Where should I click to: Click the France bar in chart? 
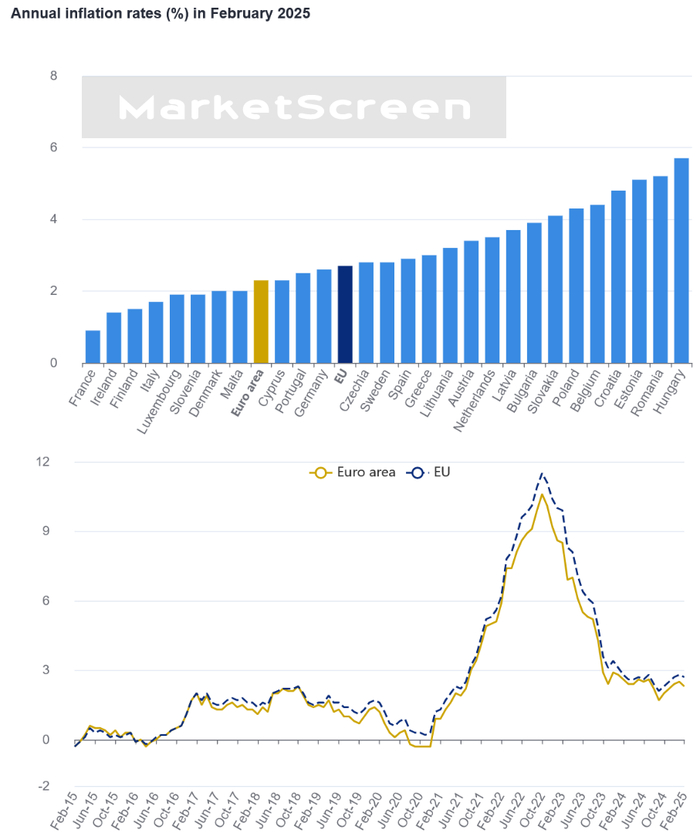tap(92, 346)
